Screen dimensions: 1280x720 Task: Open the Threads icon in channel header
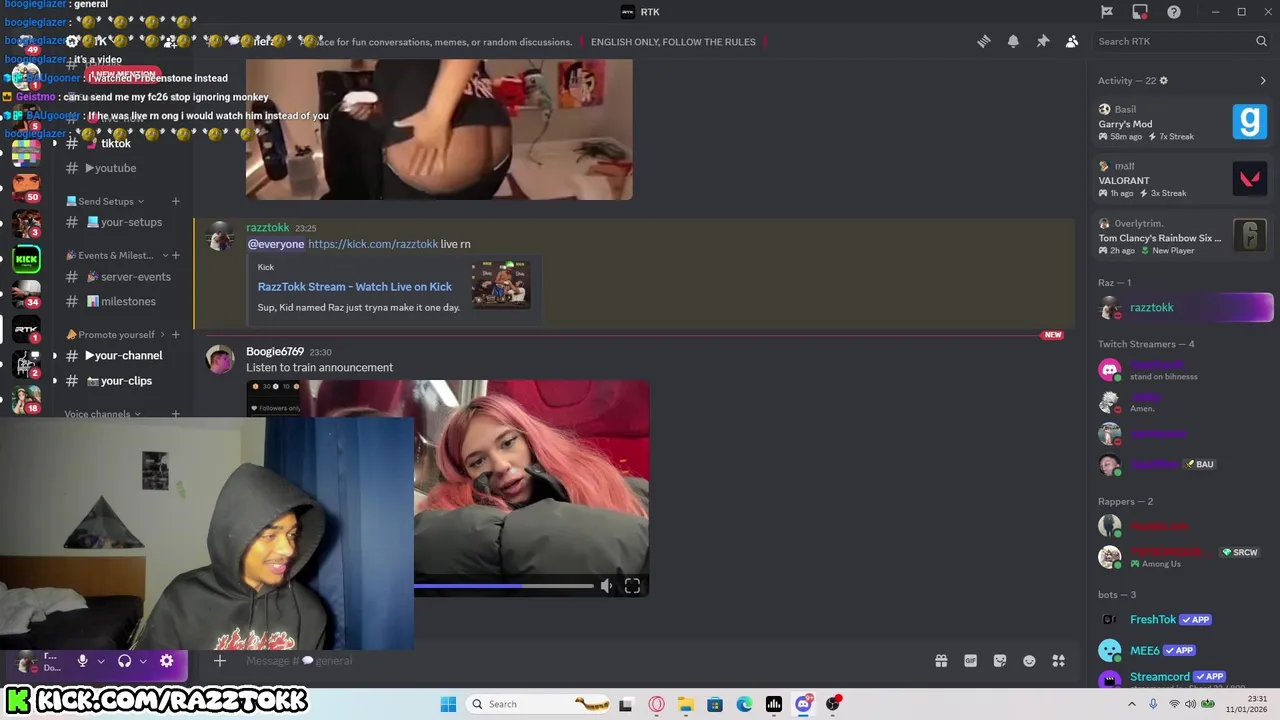[984, 41]
